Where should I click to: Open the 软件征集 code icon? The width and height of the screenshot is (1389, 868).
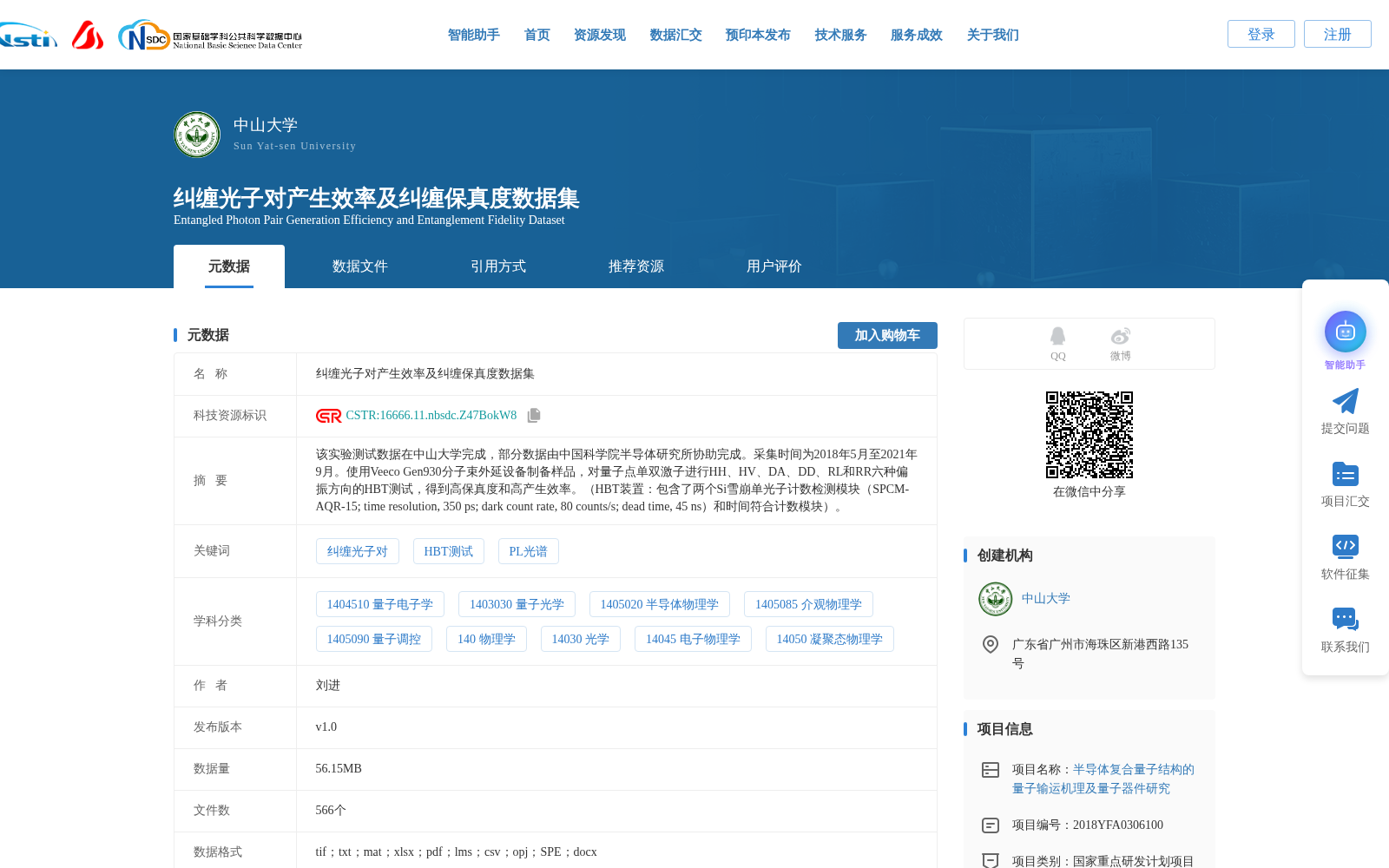[1345, 546]
